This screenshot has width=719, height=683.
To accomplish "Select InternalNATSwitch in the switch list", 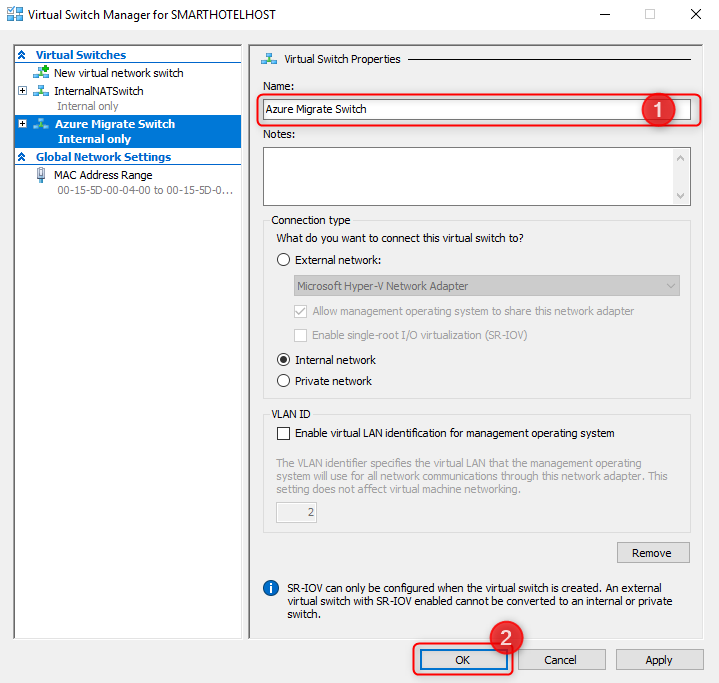I will coord(99,91).
